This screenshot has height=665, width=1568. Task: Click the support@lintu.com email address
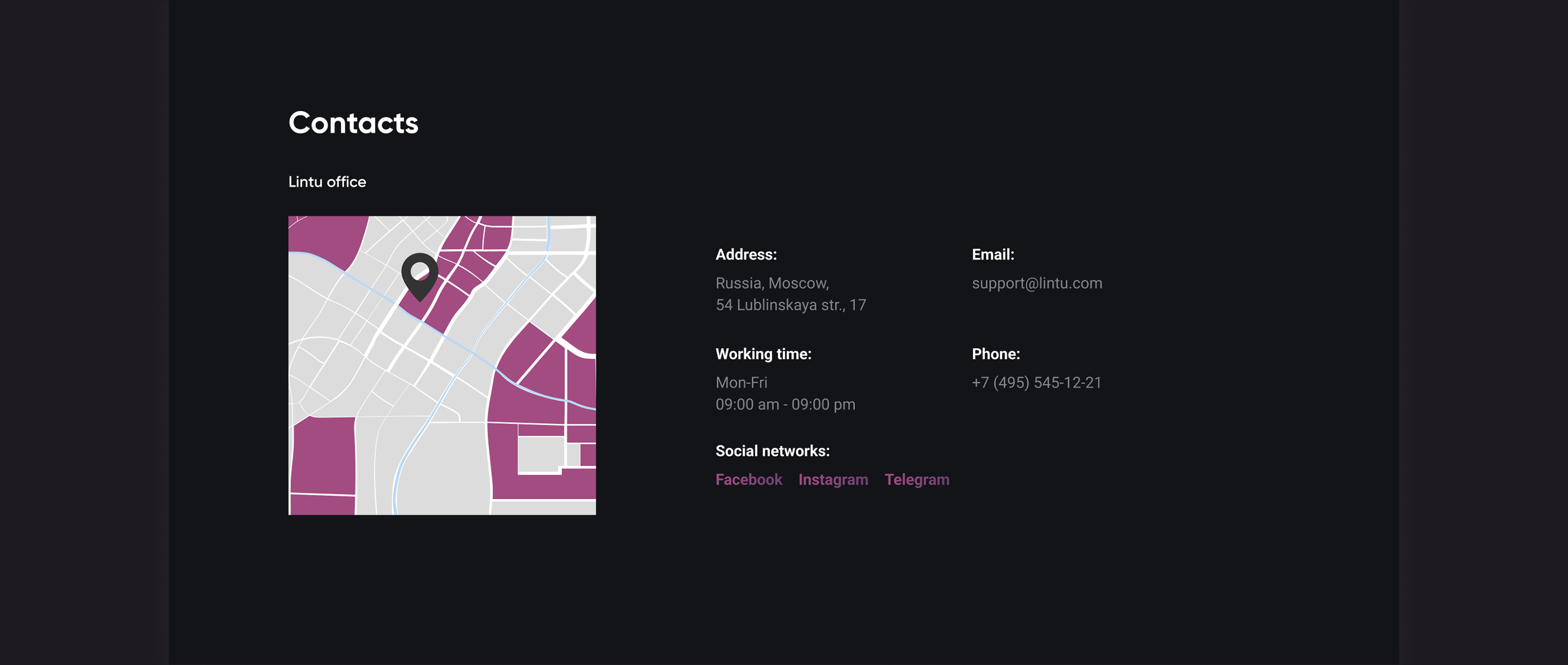tap(1036, 283)
